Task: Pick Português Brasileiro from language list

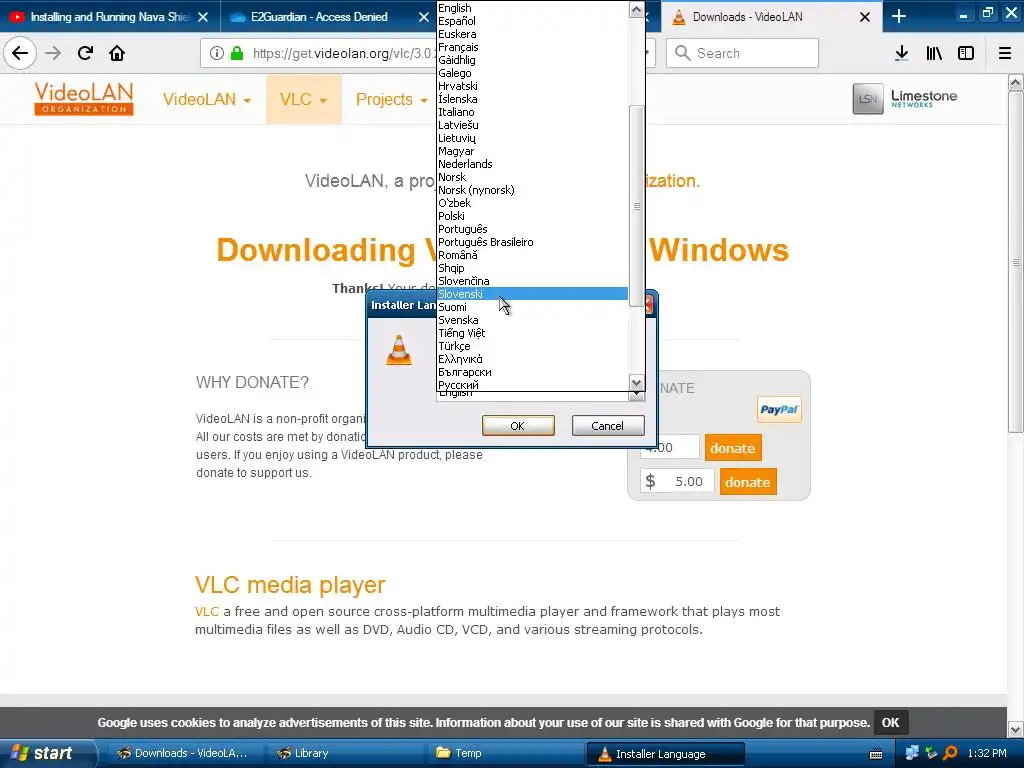Action: coord(532,242)
